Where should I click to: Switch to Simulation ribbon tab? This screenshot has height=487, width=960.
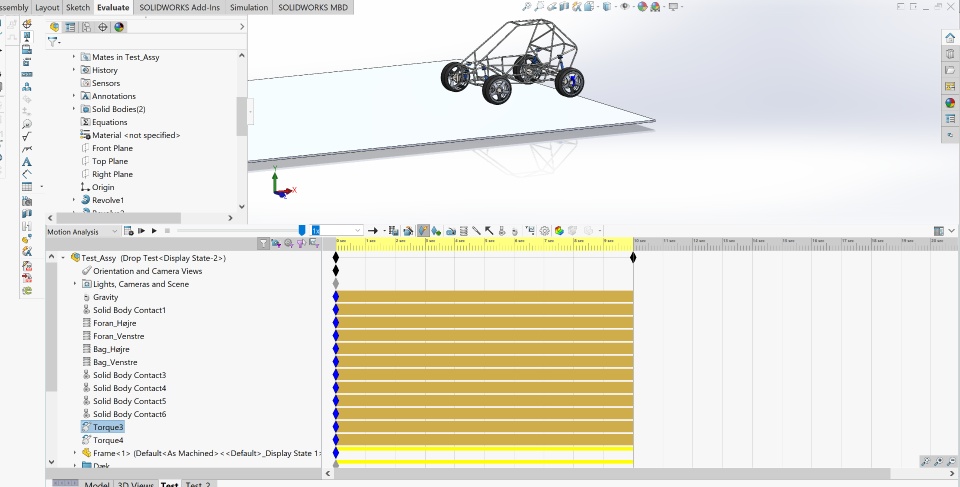249,7
